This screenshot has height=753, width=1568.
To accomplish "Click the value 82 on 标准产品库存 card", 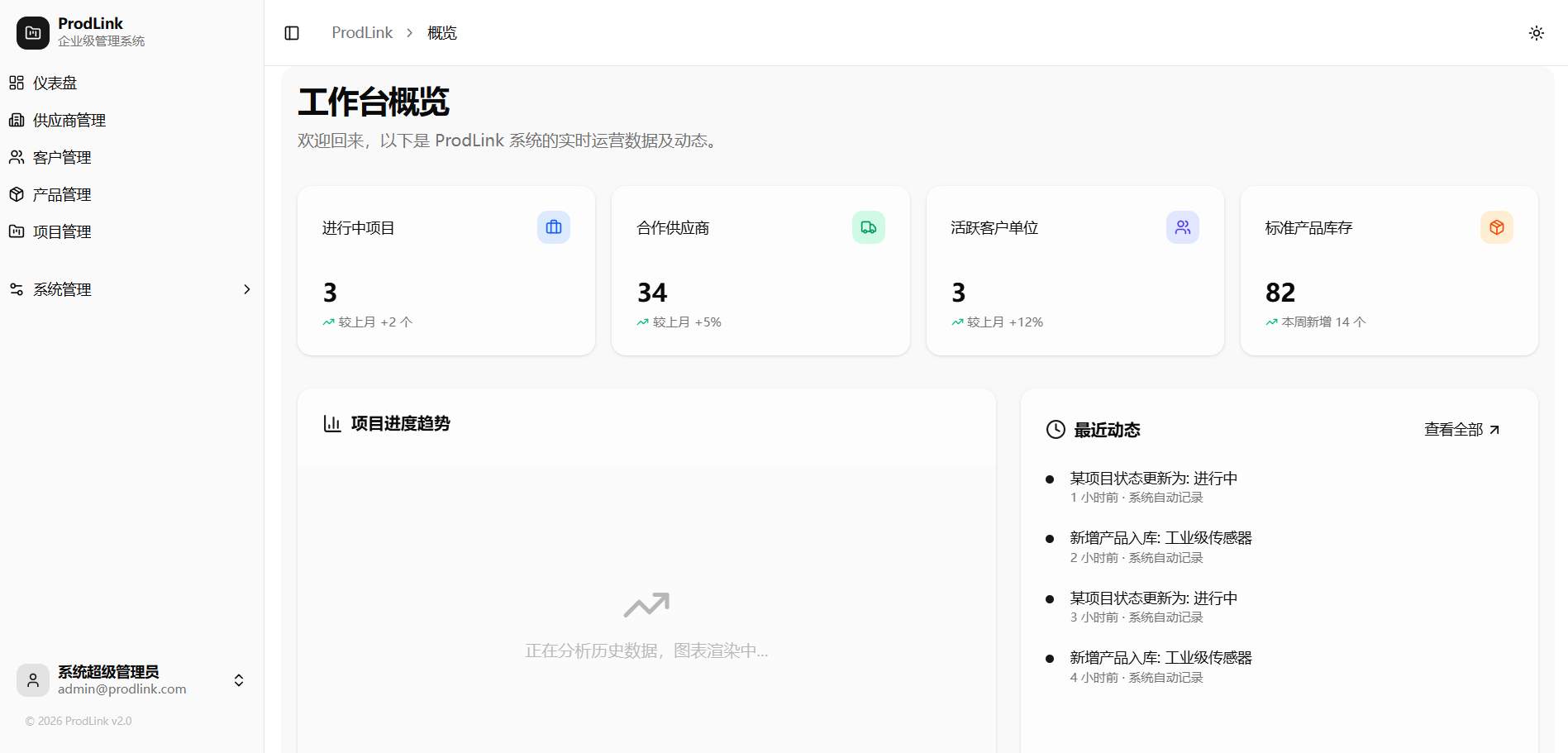I will 1280,293.
